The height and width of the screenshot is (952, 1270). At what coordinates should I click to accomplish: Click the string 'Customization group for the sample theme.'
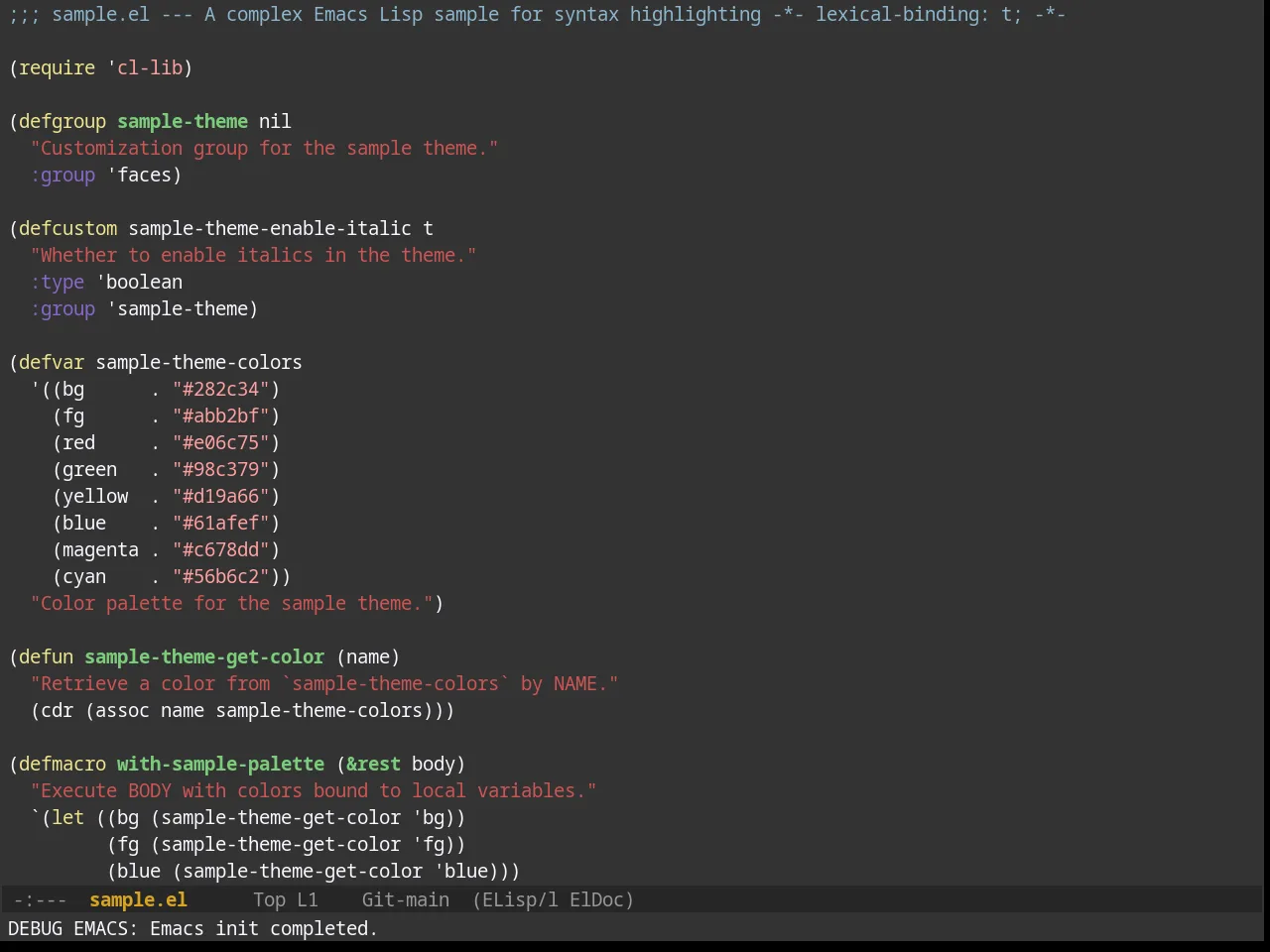(x=264, y=148)
